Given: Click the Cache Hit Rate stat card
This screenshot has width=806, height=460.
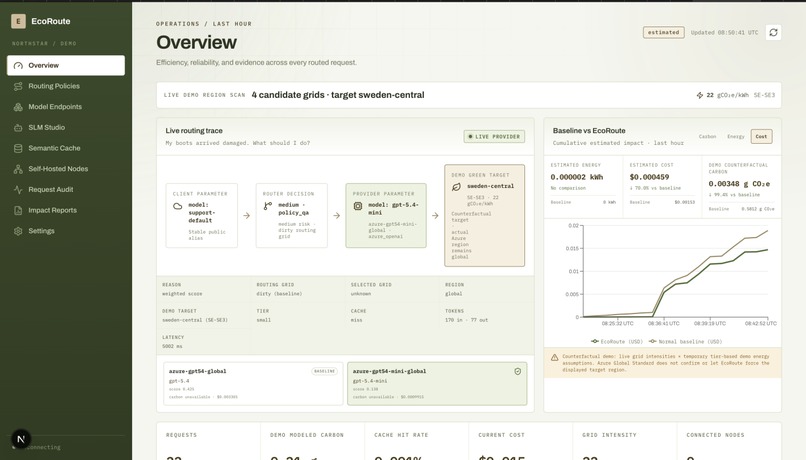Looking at the screenshot, I should (416, 441).
